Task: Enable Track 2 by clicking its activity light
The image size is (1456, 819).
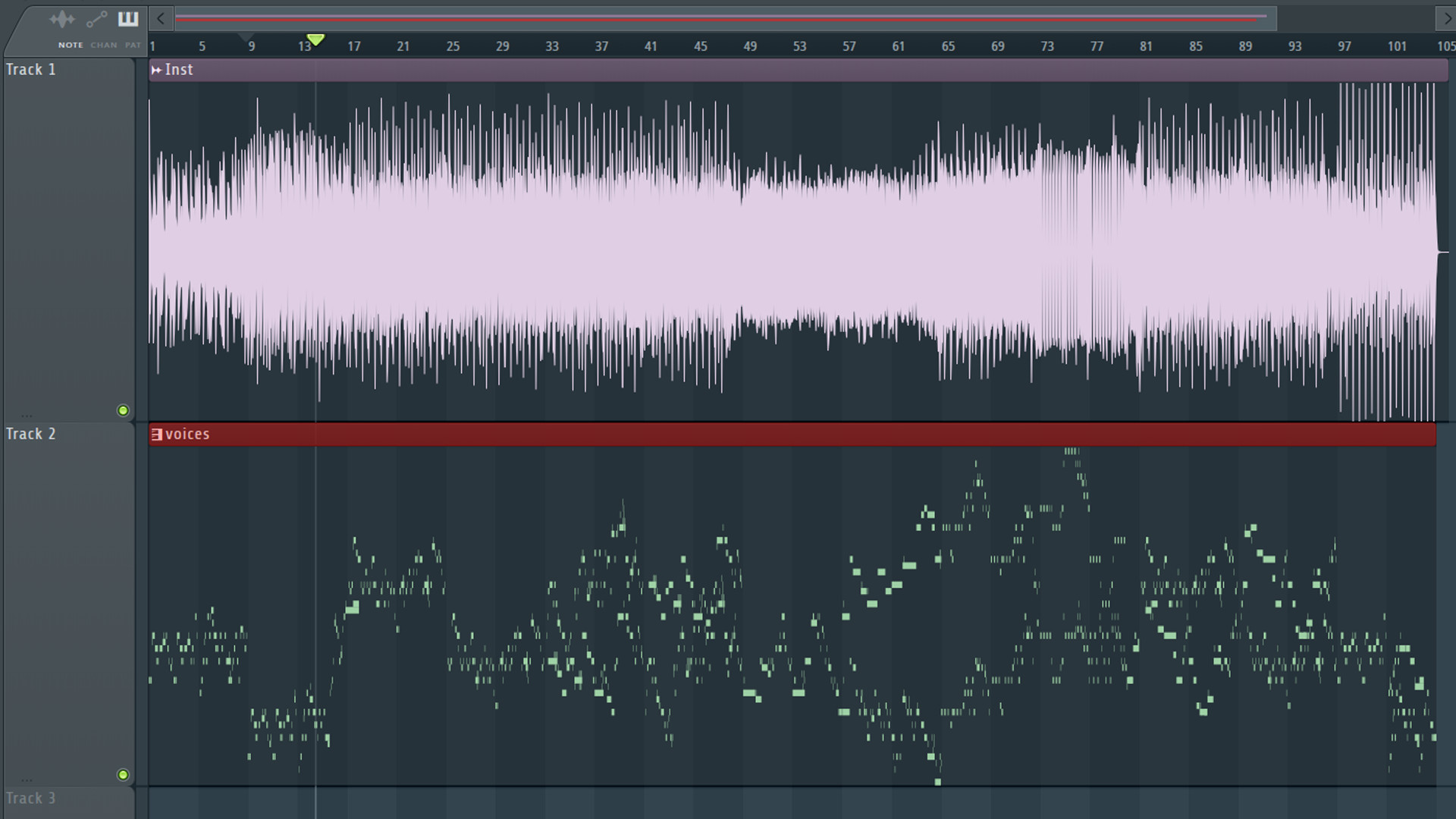Action: pyautogui.click(x=123, y=774)
